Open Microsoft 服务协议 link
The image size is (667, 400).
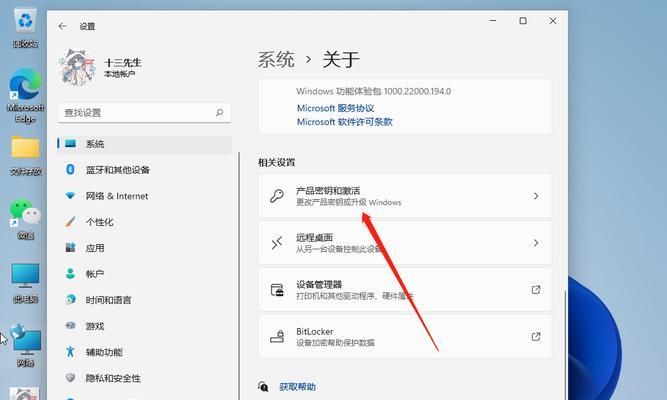pyautogui.click(x=335, y=108)
